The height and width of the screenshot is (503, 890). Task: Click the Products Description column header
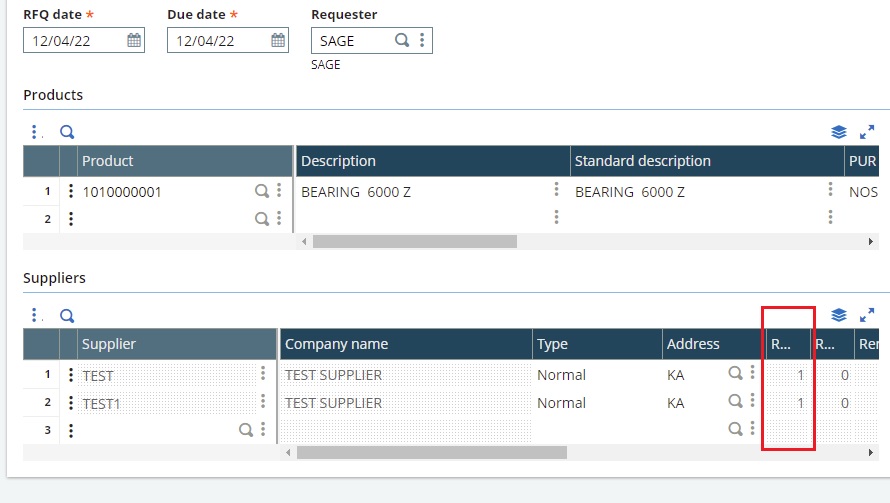pyautogui.click(x=433, y=161)
